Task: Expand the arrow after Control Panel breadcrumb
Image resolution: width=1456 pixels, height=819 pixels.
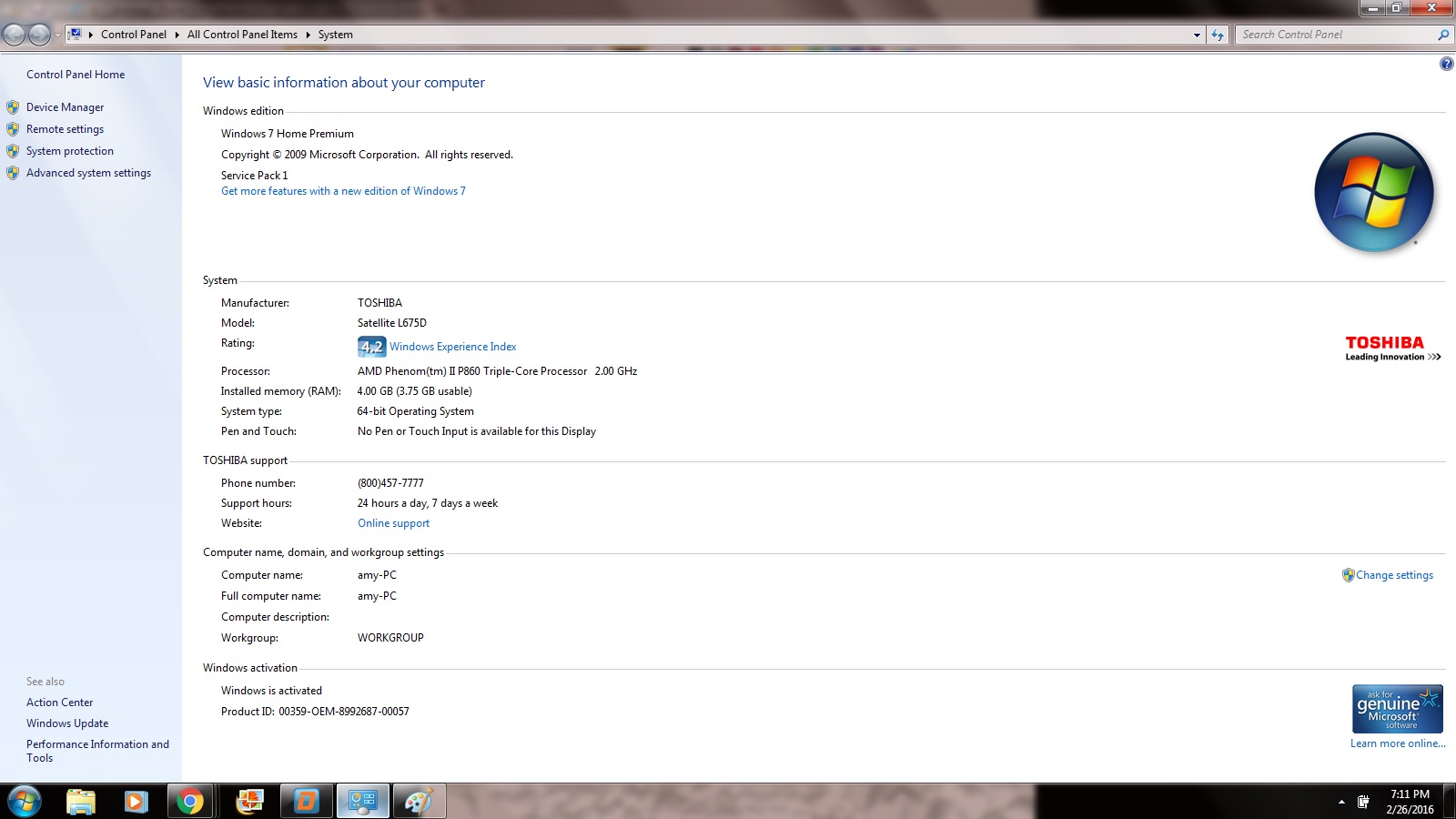Action: click(x=177, y=35)
